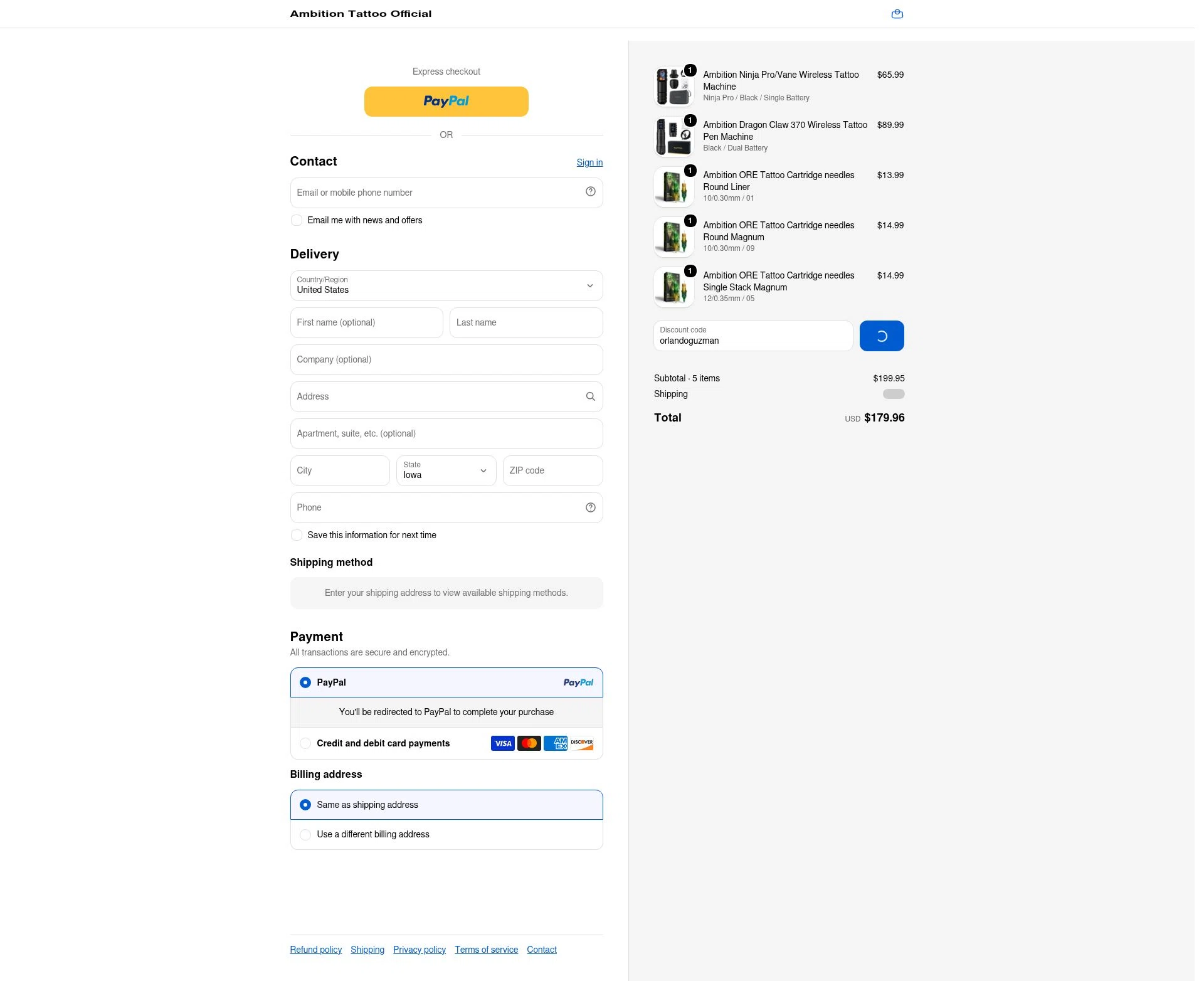This screenshot has width=1204, height=981.
Task: Click the $65.99 Ninja Pro price
Action: tap(890, 75)
